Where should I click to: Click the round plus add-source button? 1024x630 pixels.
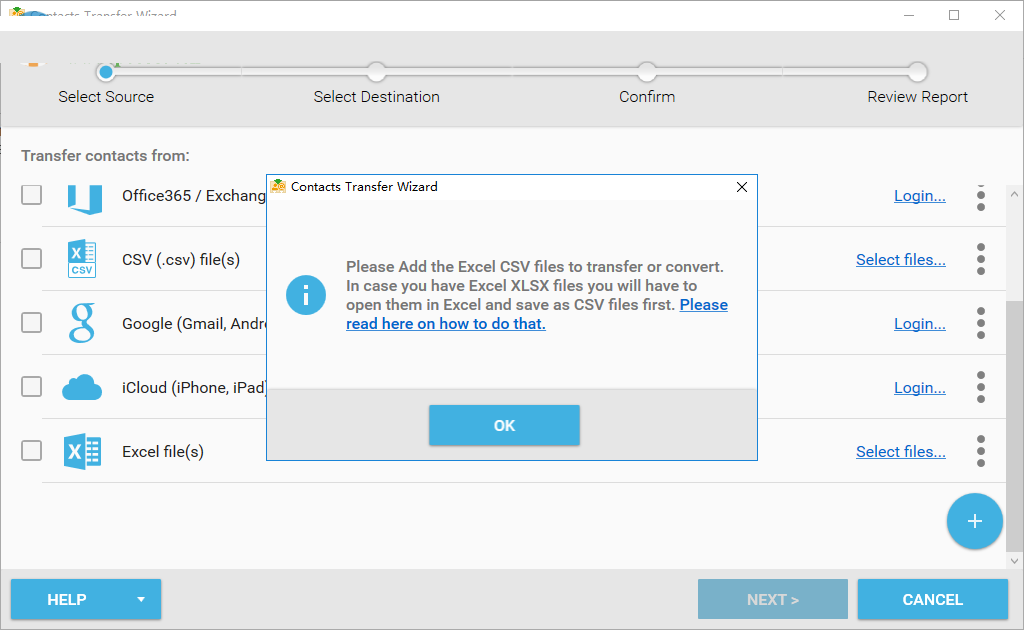(974, 521)
